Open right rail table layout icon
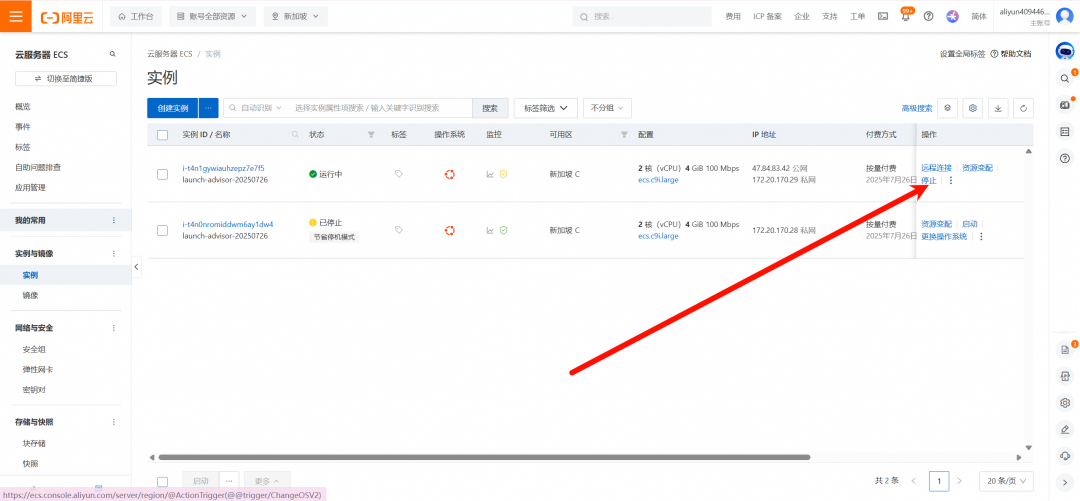 click(x=1065, y=132)
